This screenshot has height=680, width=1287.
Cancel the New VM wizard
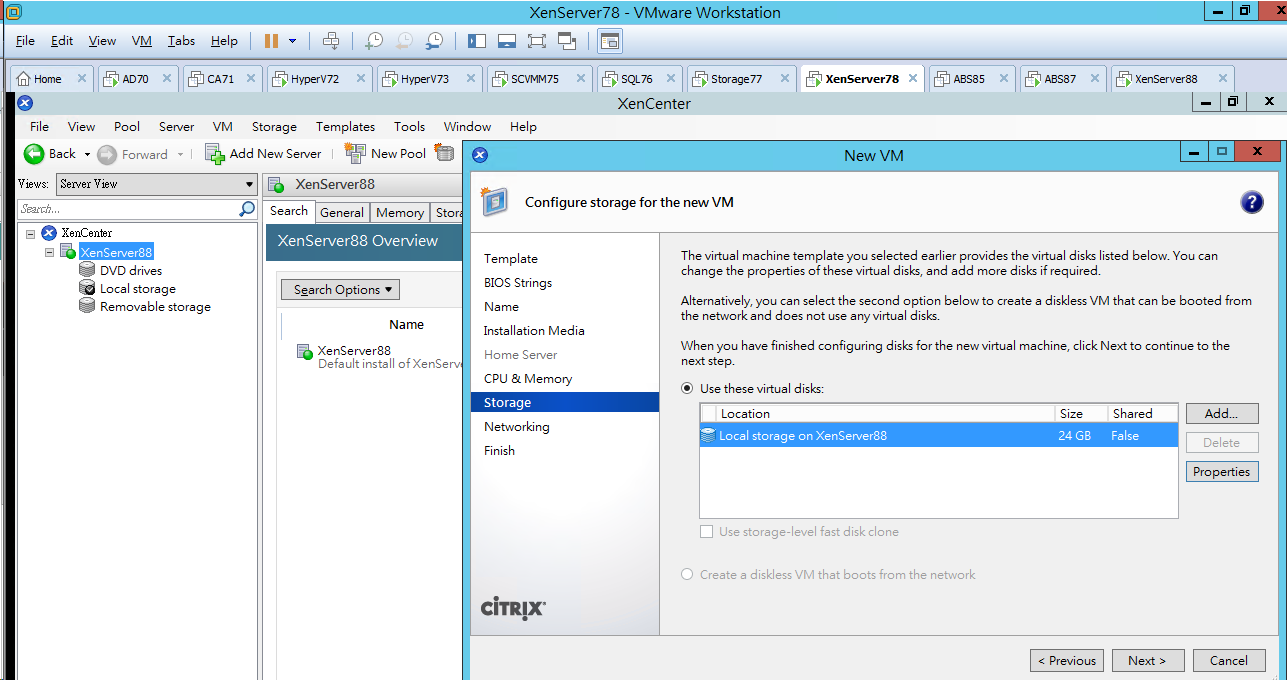pos(1228,660)
